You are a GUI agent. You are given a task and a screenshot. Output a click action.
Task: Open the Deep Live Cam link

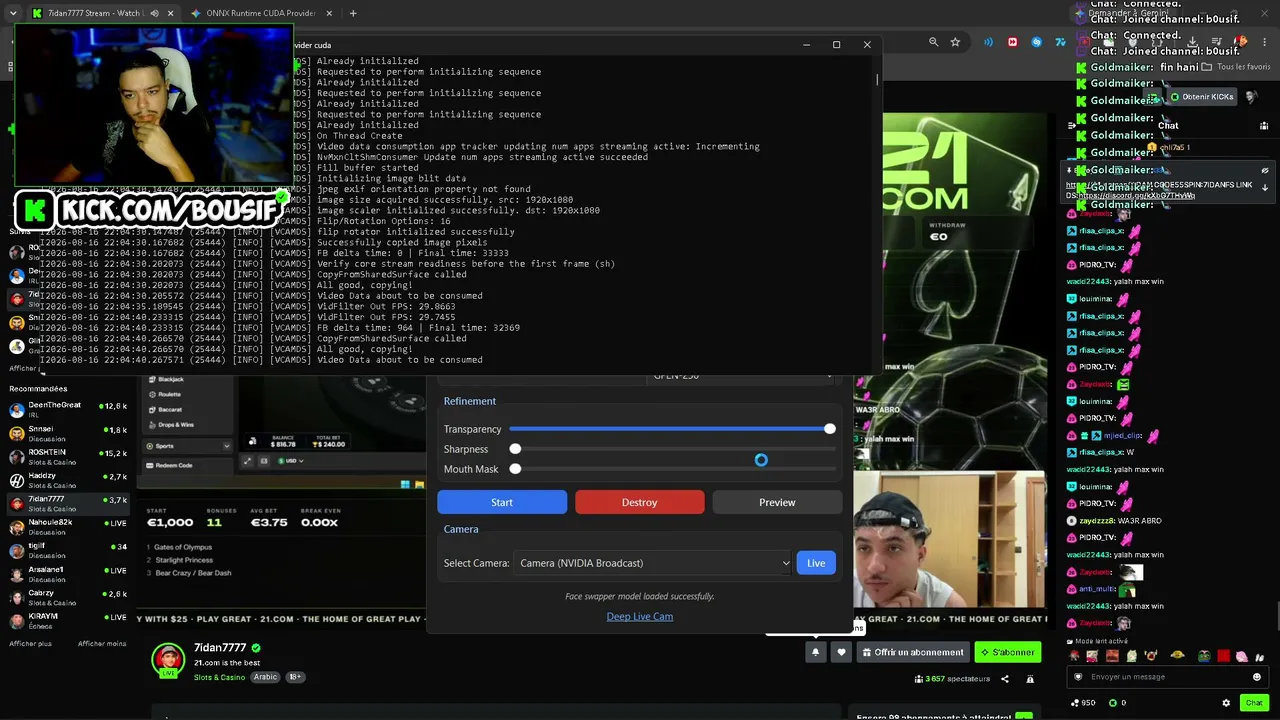click(640, 616)
